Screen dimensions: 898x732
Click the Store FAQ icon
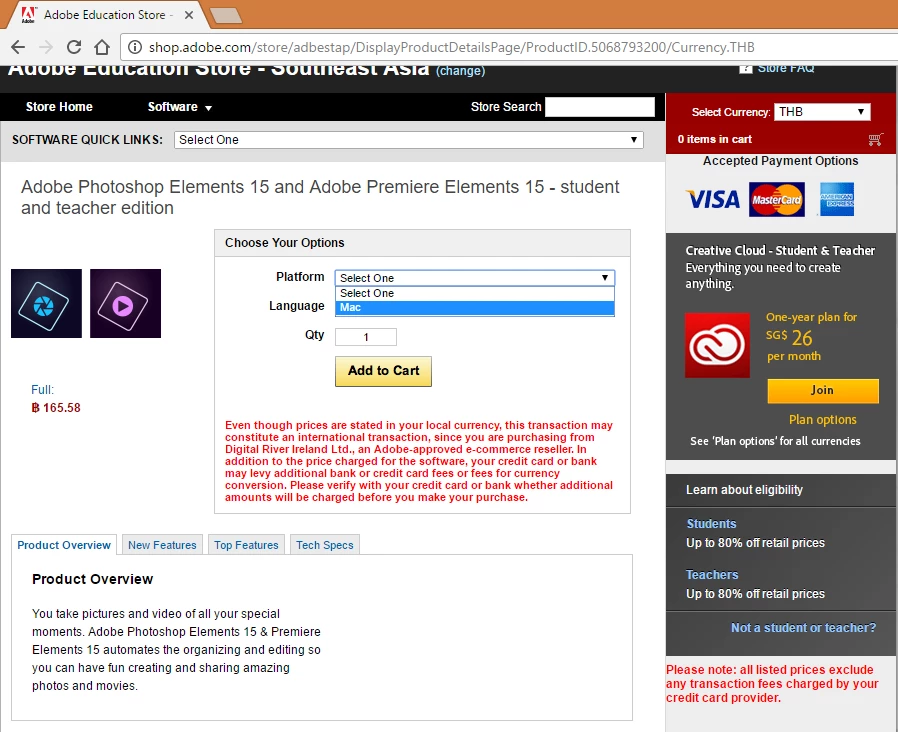746,69
